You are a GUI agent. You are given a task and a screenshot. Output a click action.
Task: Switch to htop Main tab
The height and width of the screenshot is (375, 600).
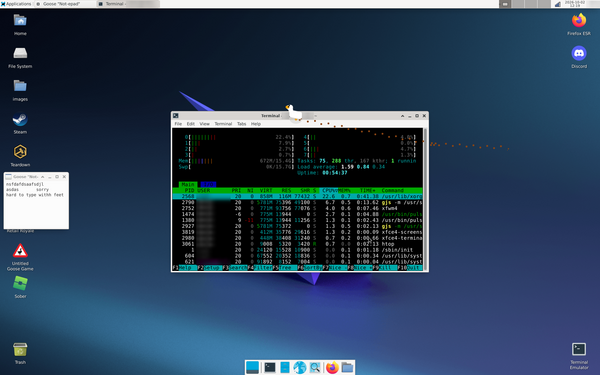pyautogui.click(x=188, y=184)
